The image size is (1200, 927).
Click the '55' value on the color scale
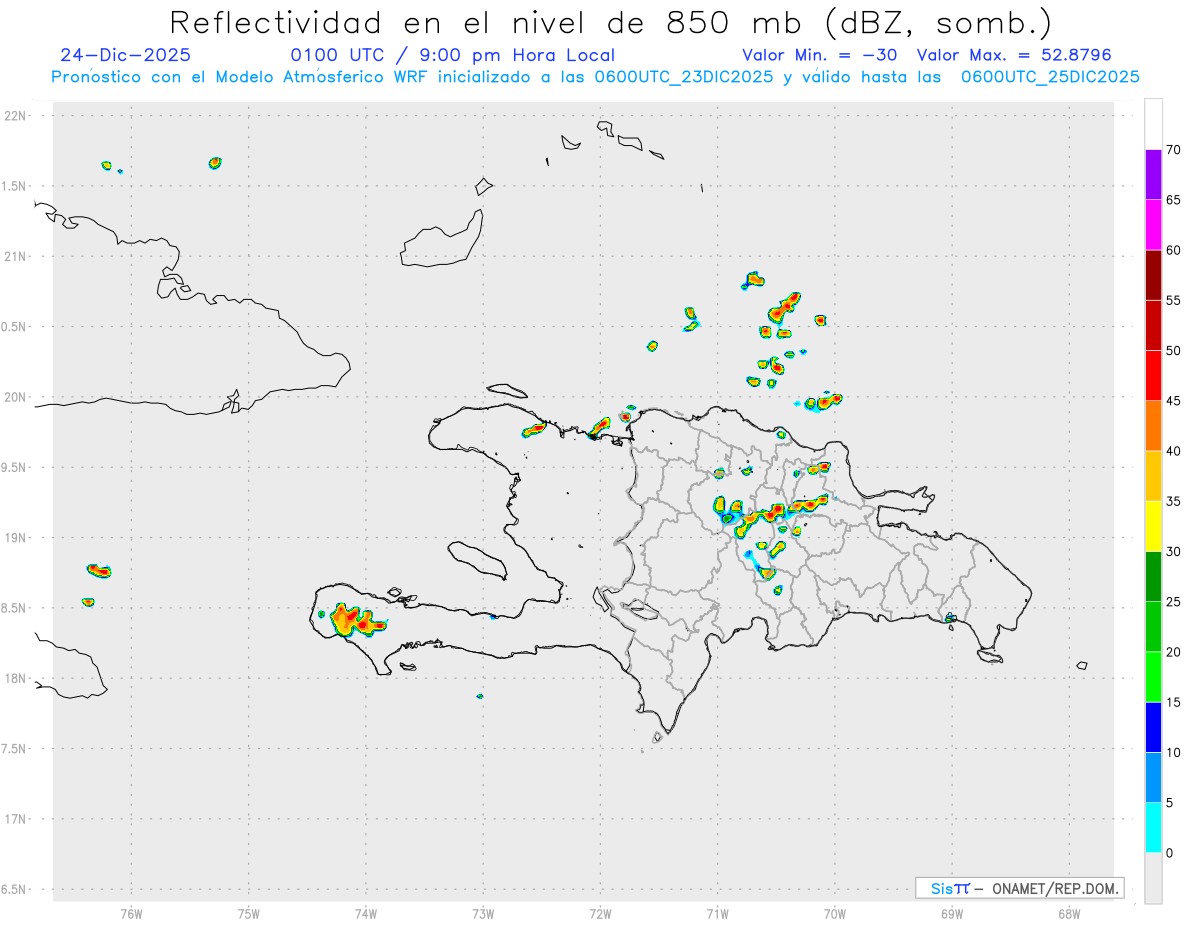point(1173,300)
